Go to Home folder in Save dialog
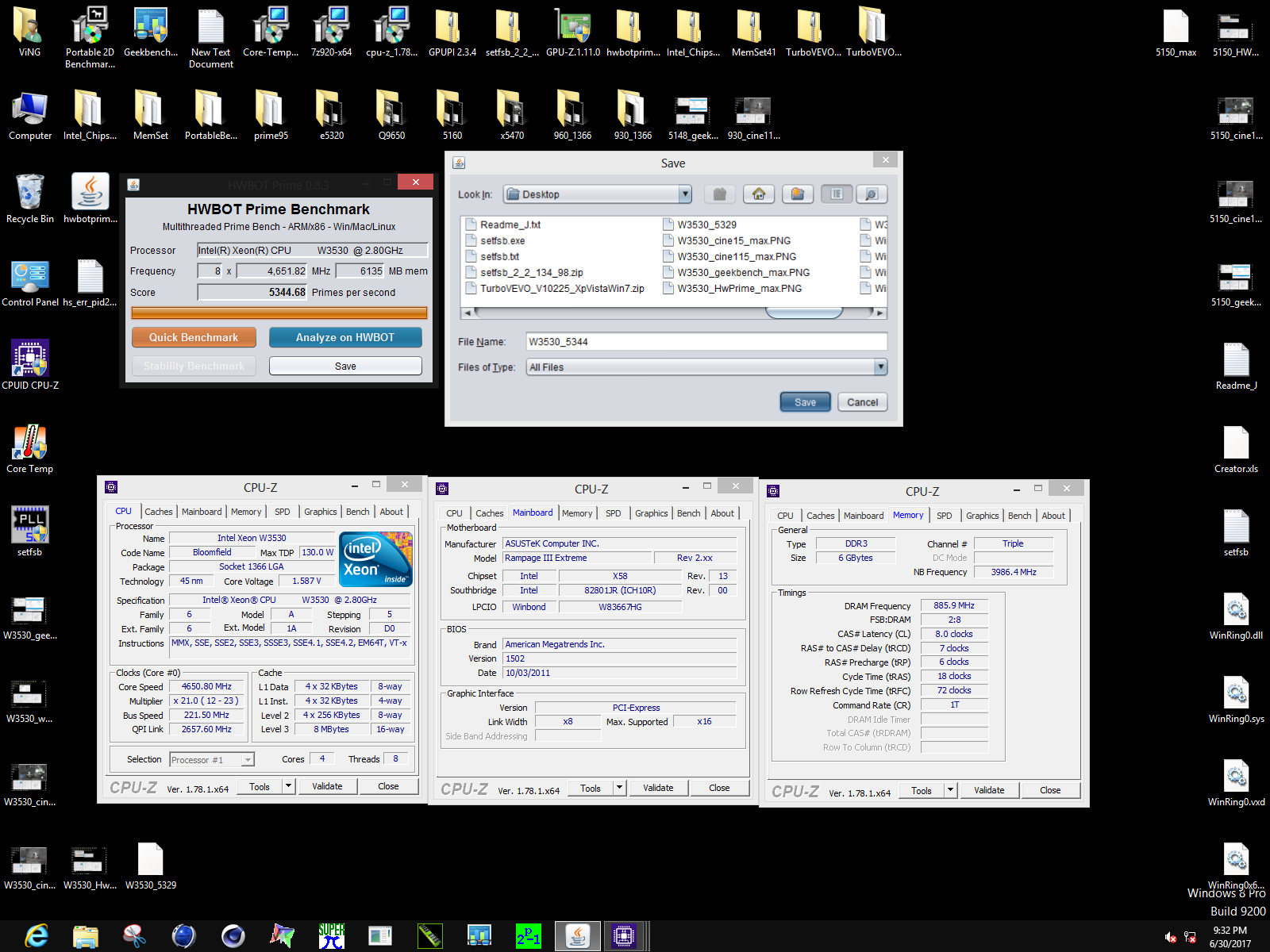 click(x=759, y=194)
